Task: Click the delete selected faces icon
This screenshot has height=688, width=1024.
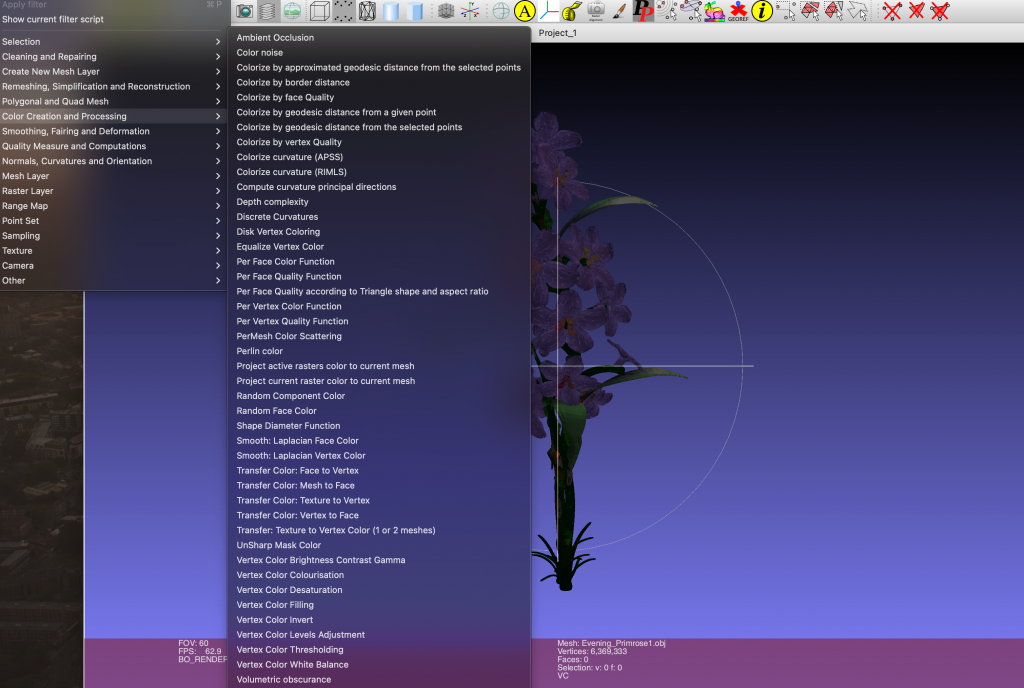Action: [x=916, y=10]
